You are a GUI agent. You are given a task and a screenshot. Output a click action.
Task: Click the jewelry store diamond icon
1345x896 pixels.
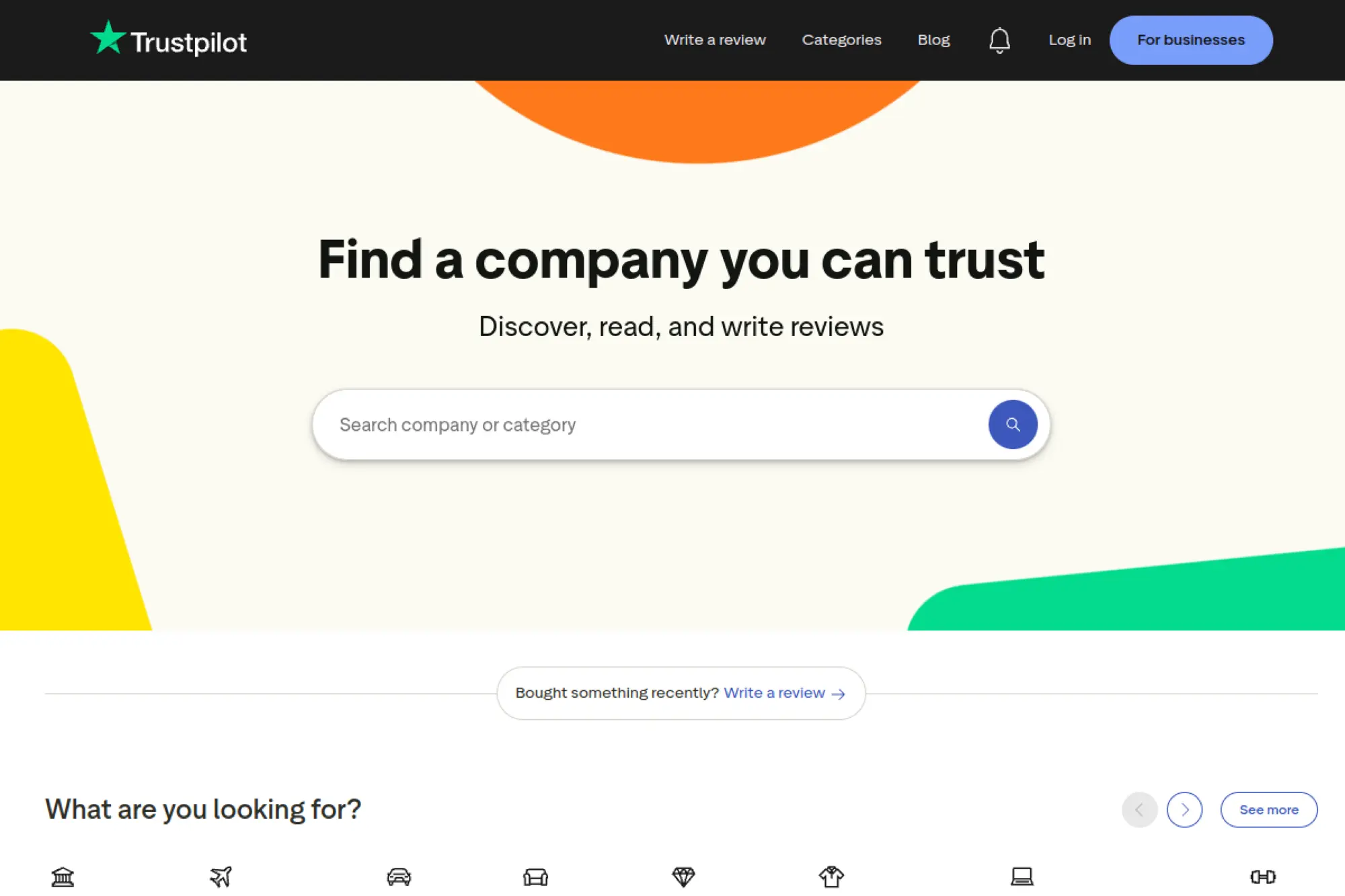684,877
